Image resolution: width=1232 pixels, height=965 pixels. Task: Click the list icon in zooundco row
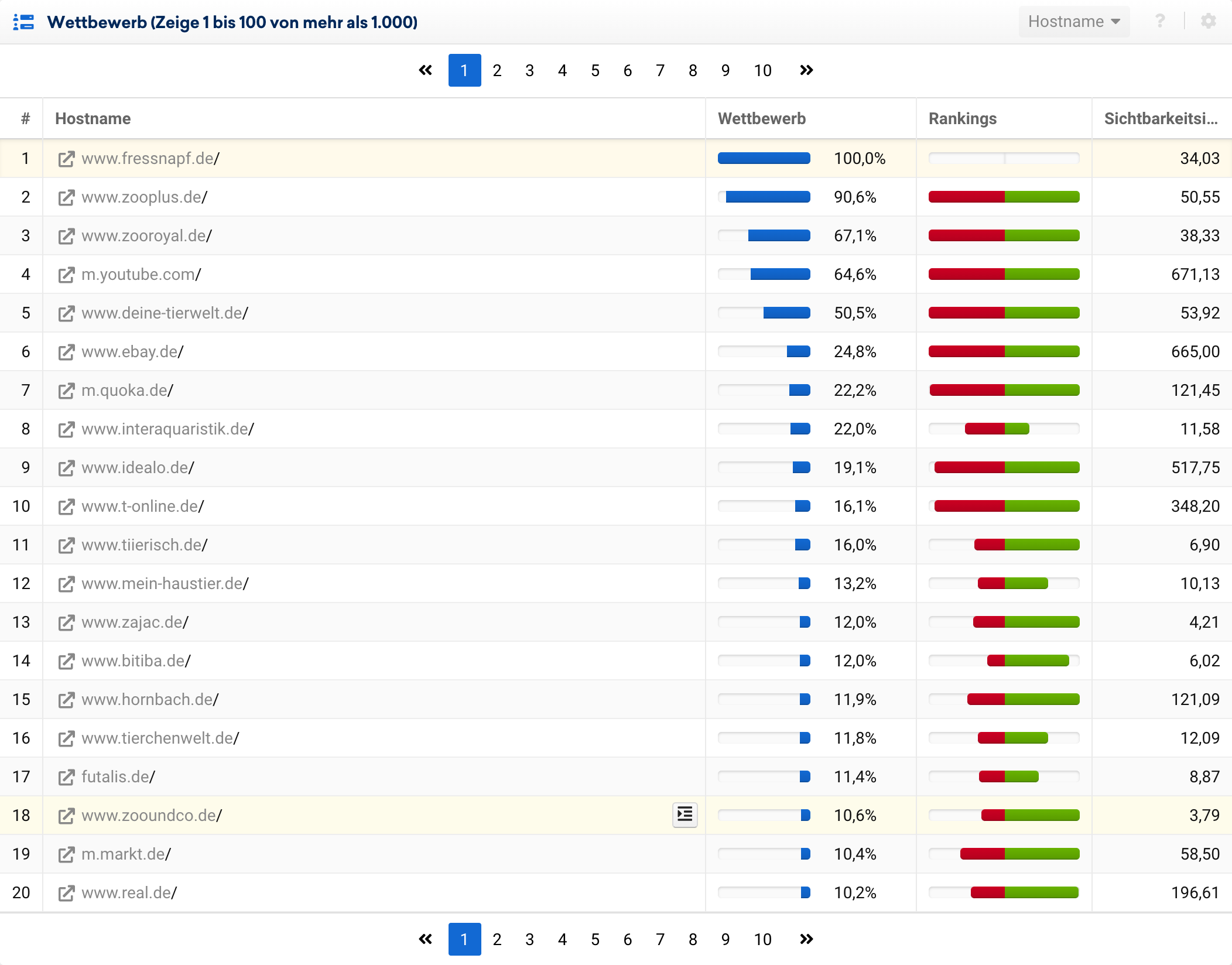point(685,815)
